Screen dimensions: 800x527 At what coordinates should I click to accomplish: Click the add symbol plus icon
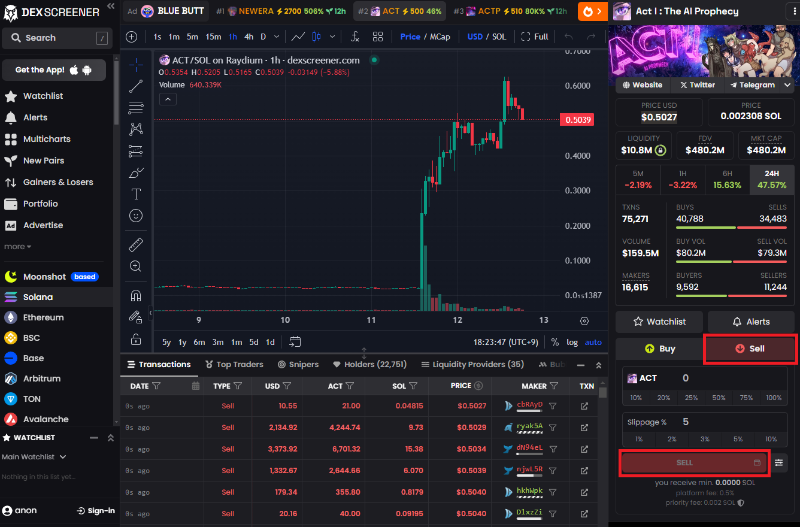(x=132, y=37)
